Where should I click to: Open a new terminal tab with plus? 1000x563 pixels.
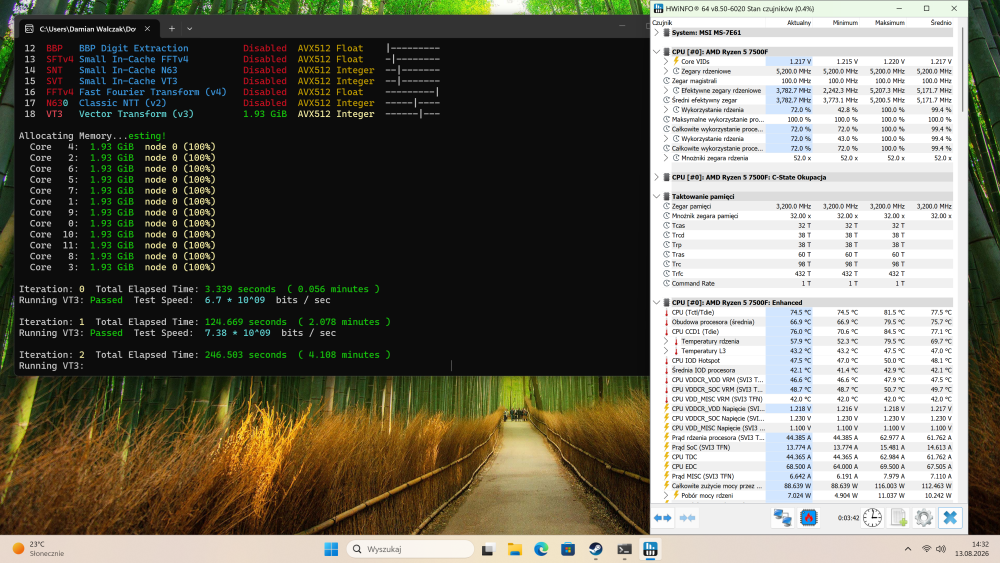tap(172, 29)
